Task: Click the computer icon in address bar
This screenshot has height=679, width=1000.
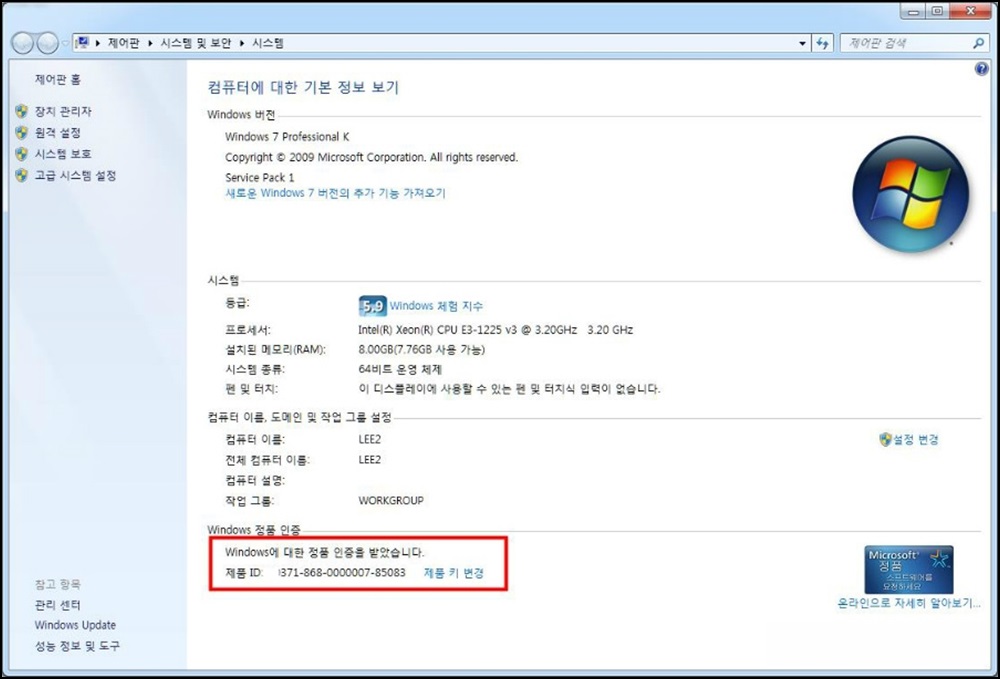Action: (82, 43)
